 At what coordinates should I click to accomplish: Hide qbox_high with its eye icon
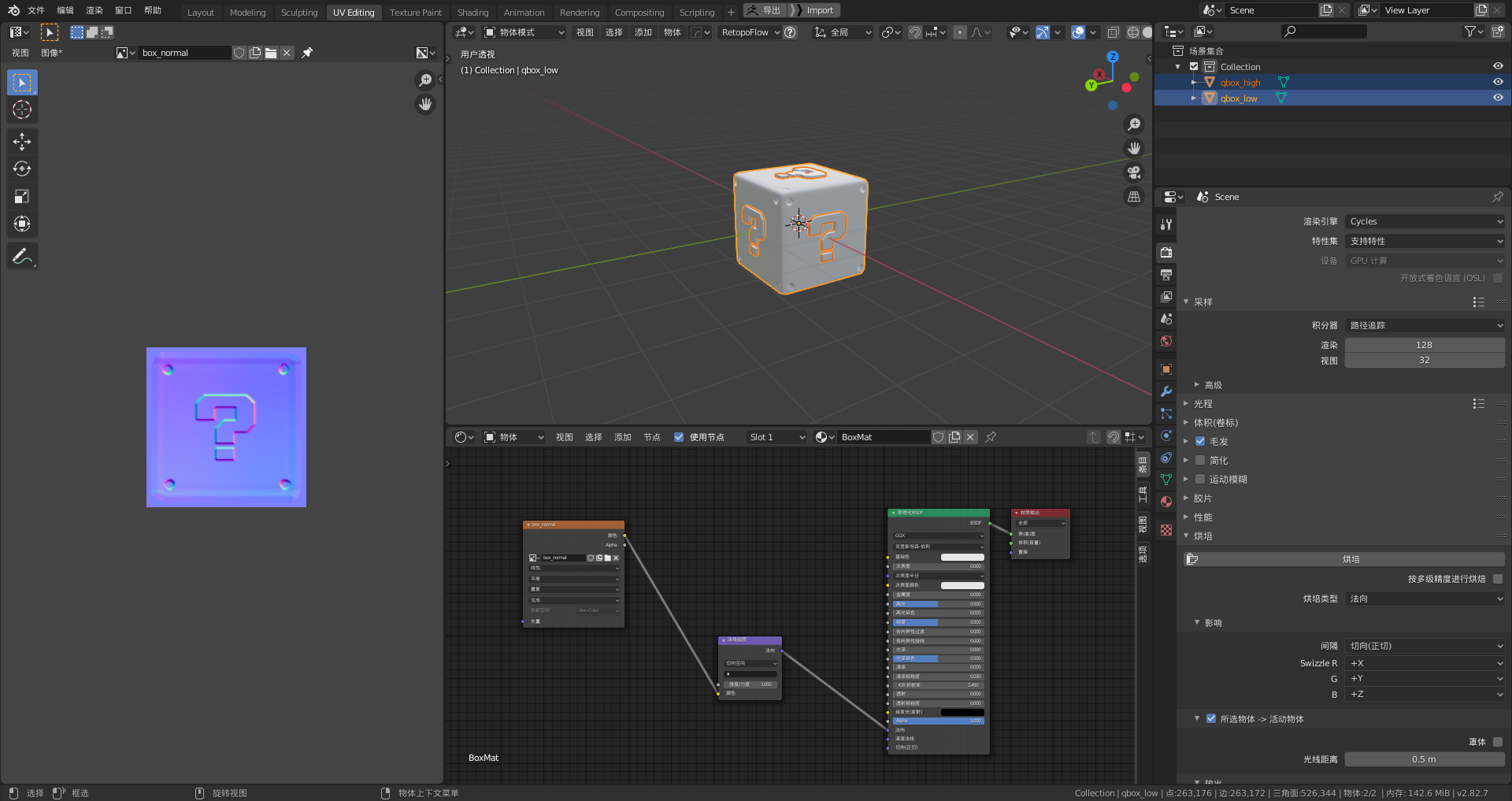point(1498,82)
